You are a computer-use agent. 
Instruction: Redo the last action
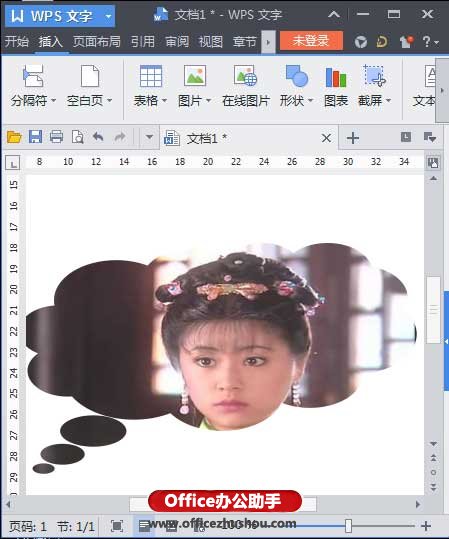coord(120,137)
